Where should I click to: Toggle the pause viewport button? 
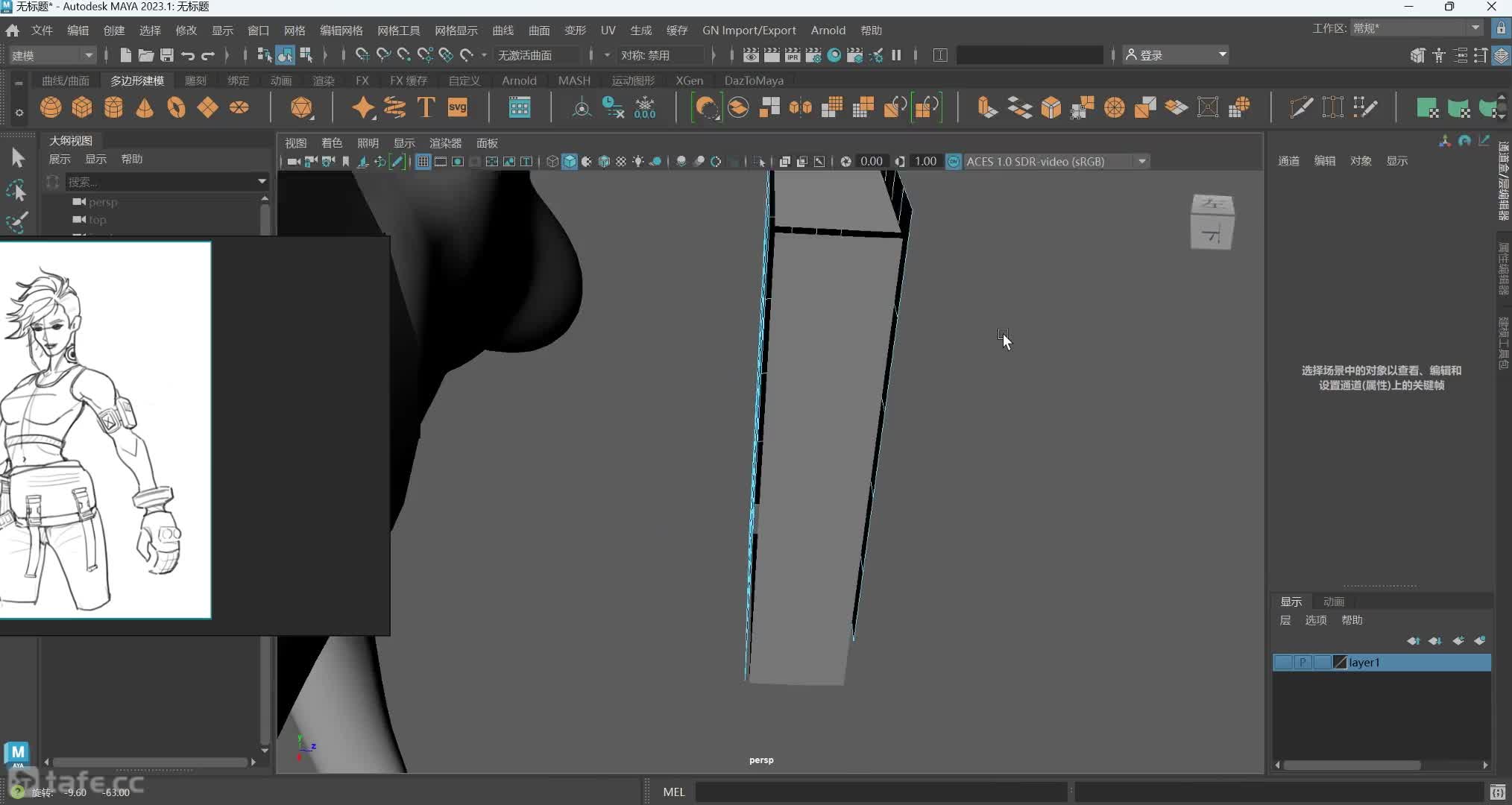896,55
